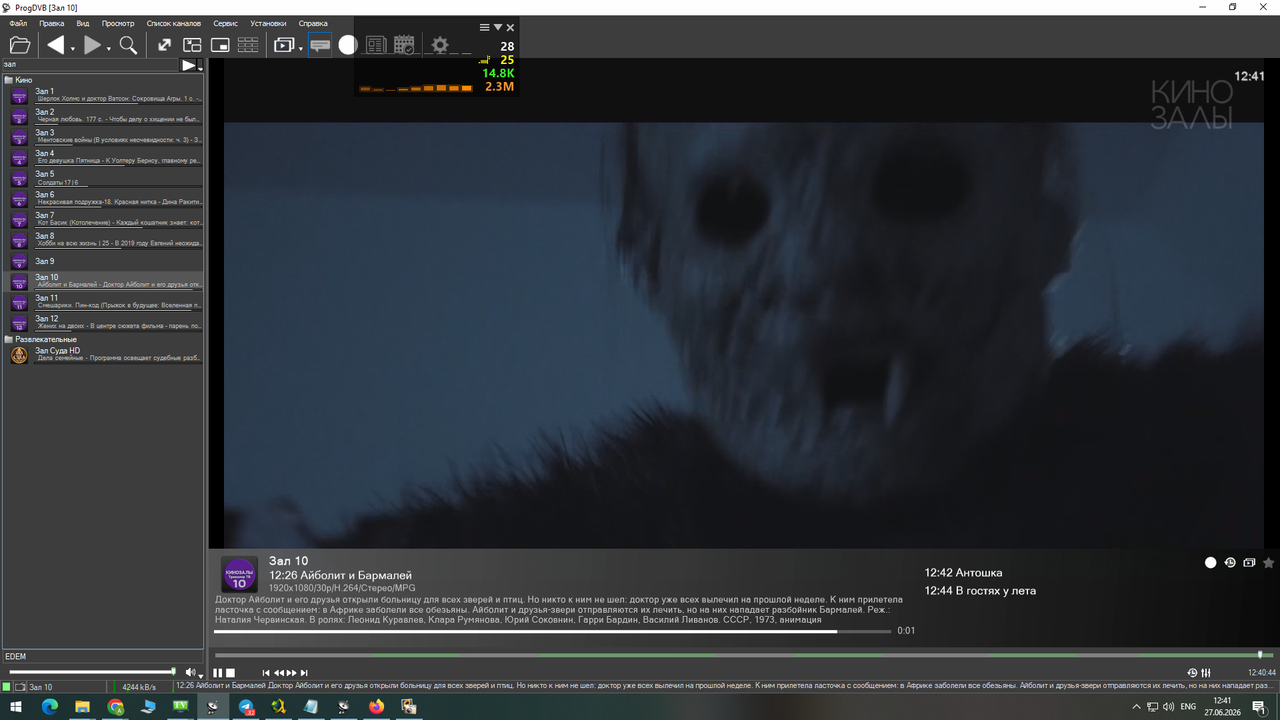1280x720 pixels.
Task: Select channel Зал 7
Action: pos(105,219)
